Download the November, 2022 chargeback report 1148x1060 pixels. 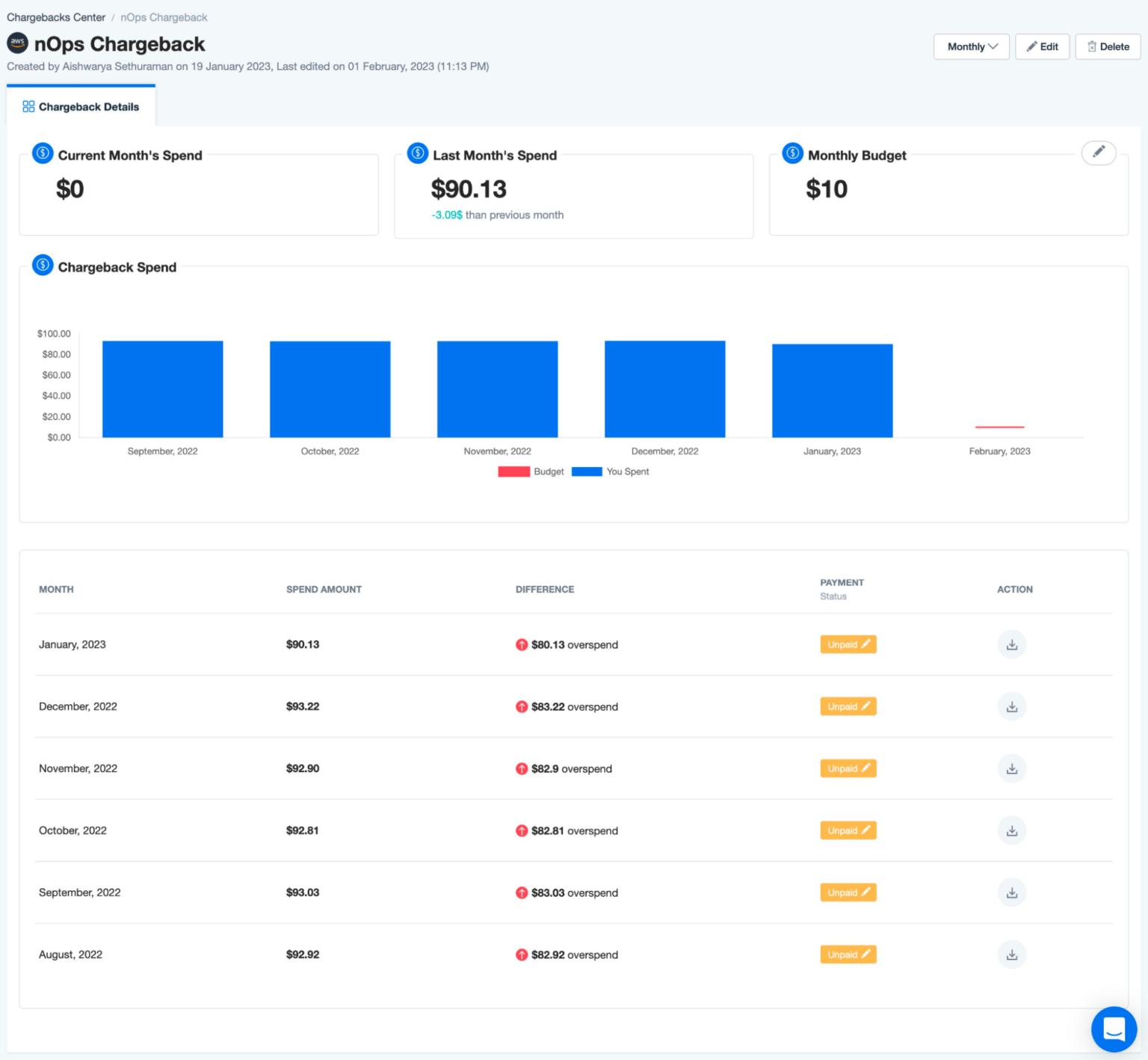point(1012,768)
